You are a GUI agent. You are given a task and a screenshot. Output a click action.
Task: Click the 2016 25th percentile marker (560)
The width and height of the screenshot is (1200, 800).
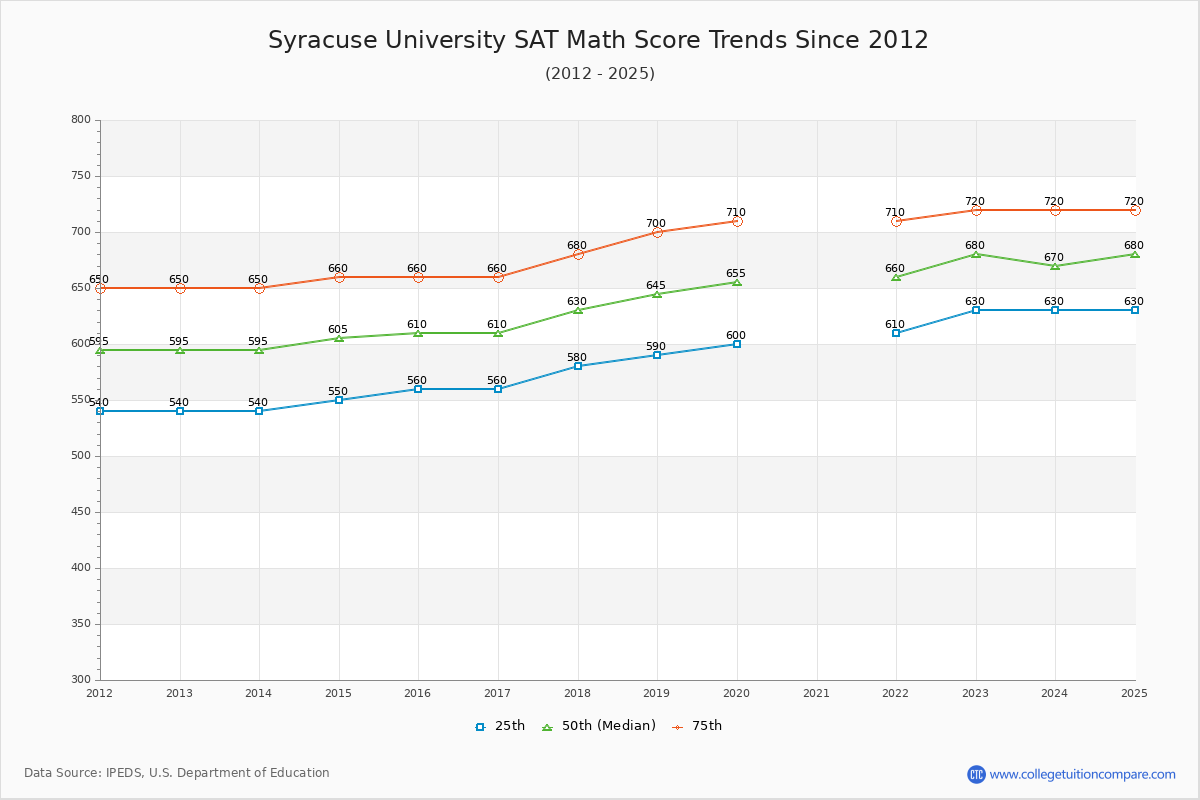(418, 389)
